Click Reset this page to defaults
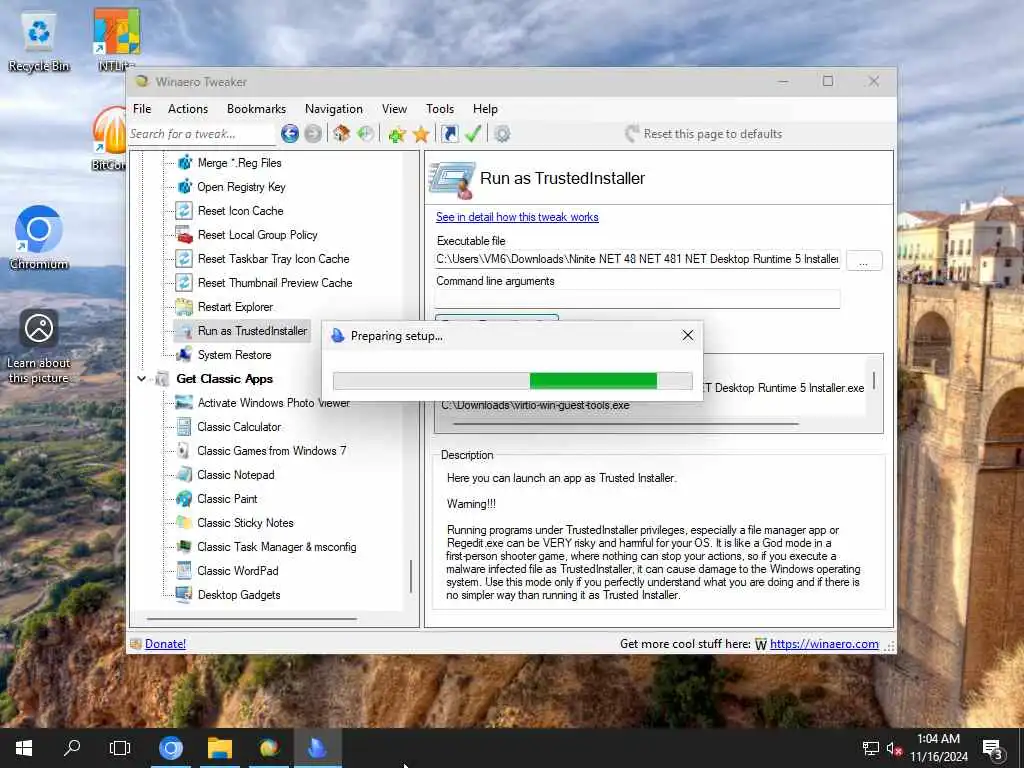This screenshot has height=768, width=1024. pyautogui.click(x=703, y=134)
